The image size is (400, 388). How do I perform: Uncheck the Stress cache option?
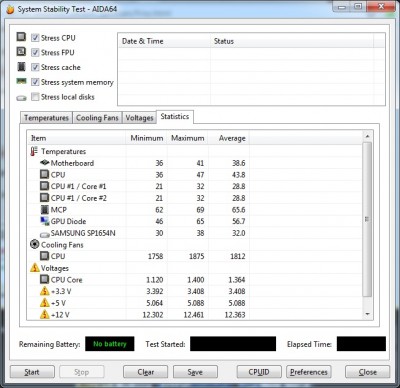click(35, 67)
